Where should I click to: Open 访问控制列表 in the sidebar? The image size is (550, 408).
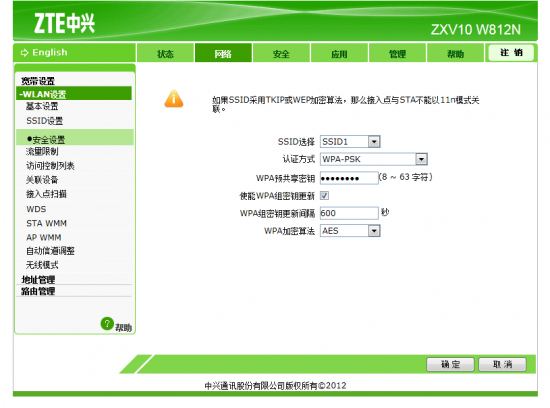50,166
